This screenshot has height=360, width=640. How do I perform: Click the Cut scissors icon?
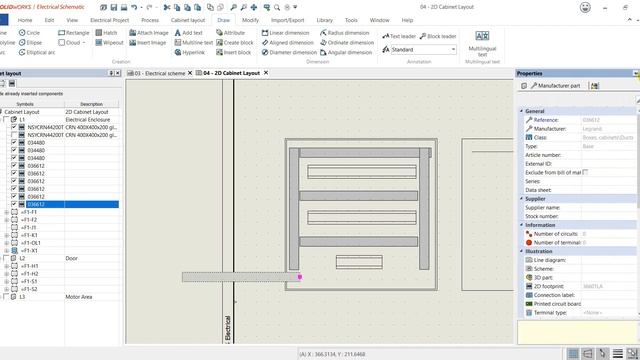point(167,7)
